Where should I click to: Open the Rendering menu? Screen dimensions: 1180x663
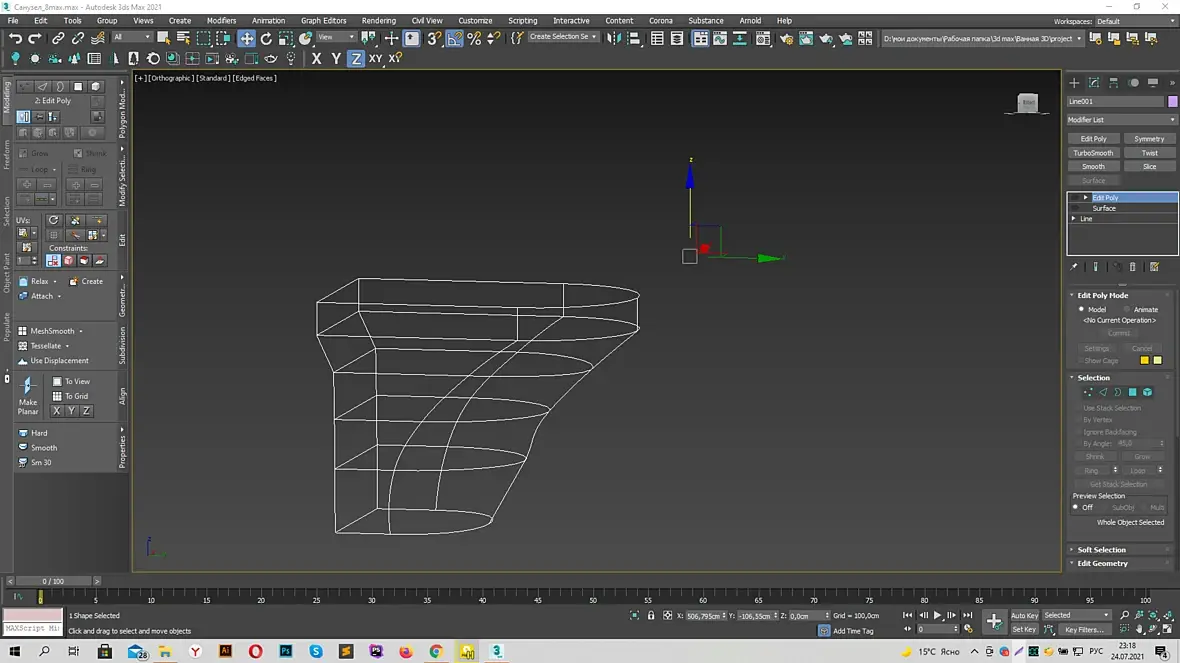pos(378,20)
